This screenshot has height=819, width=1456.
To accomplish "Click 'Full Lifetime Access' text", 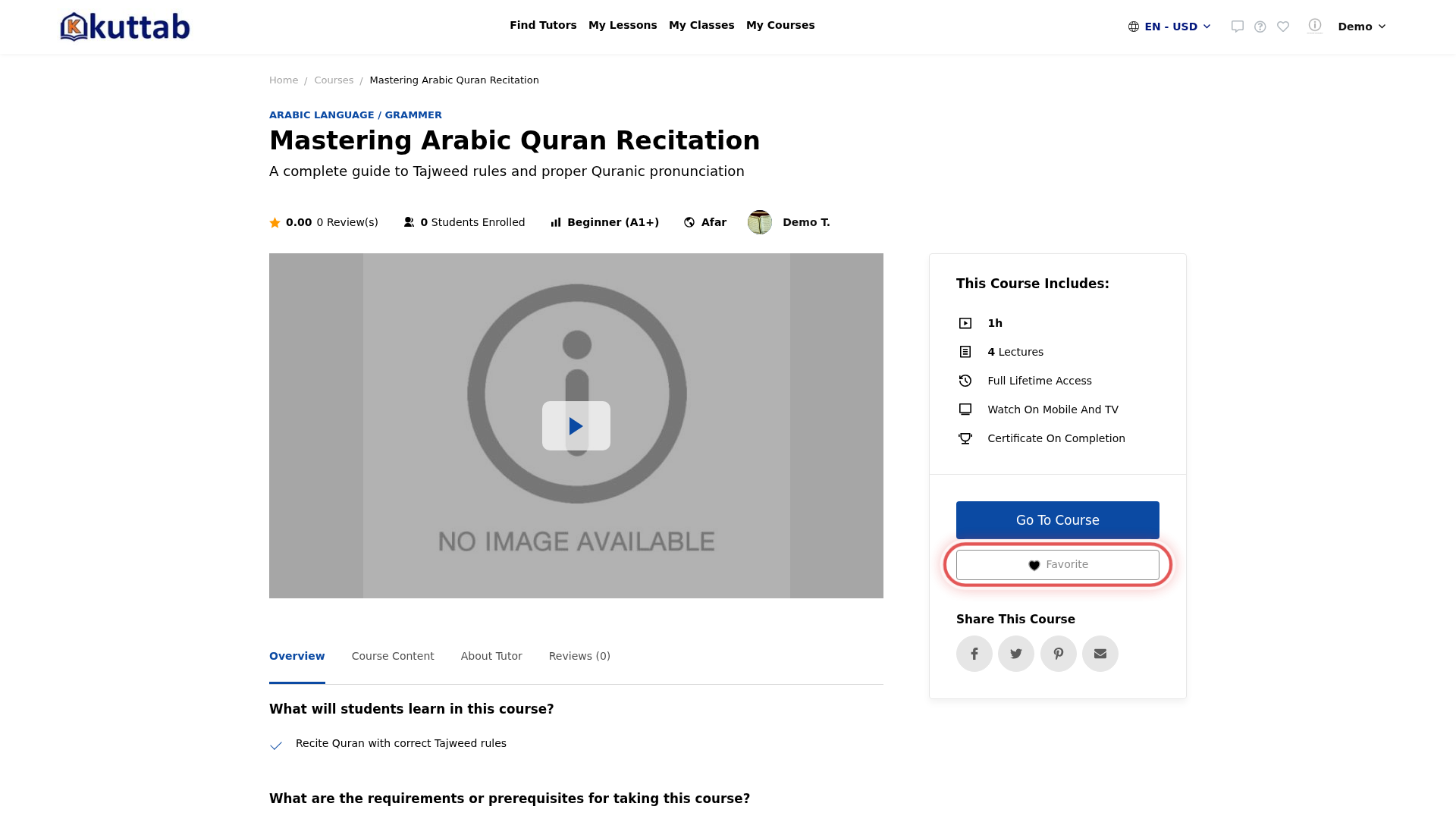I will (1040, 381).
